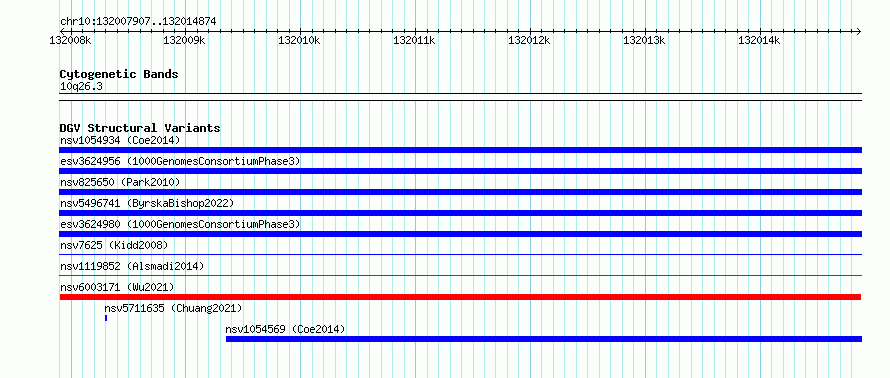
Task: Click the arrowhead at the ruler's right end
Action: 859,31
